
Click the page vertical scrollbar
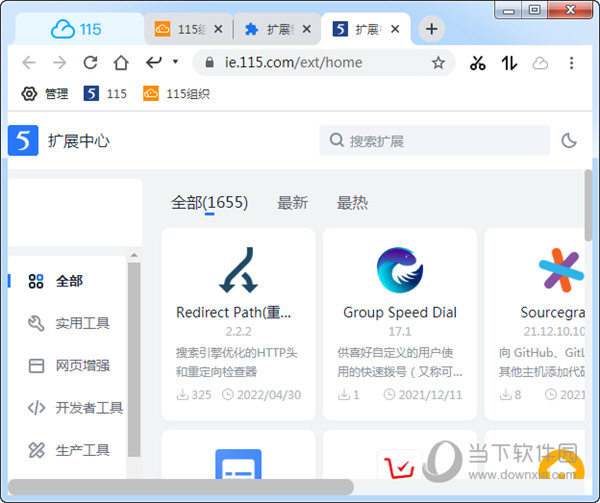click(588, 206)
